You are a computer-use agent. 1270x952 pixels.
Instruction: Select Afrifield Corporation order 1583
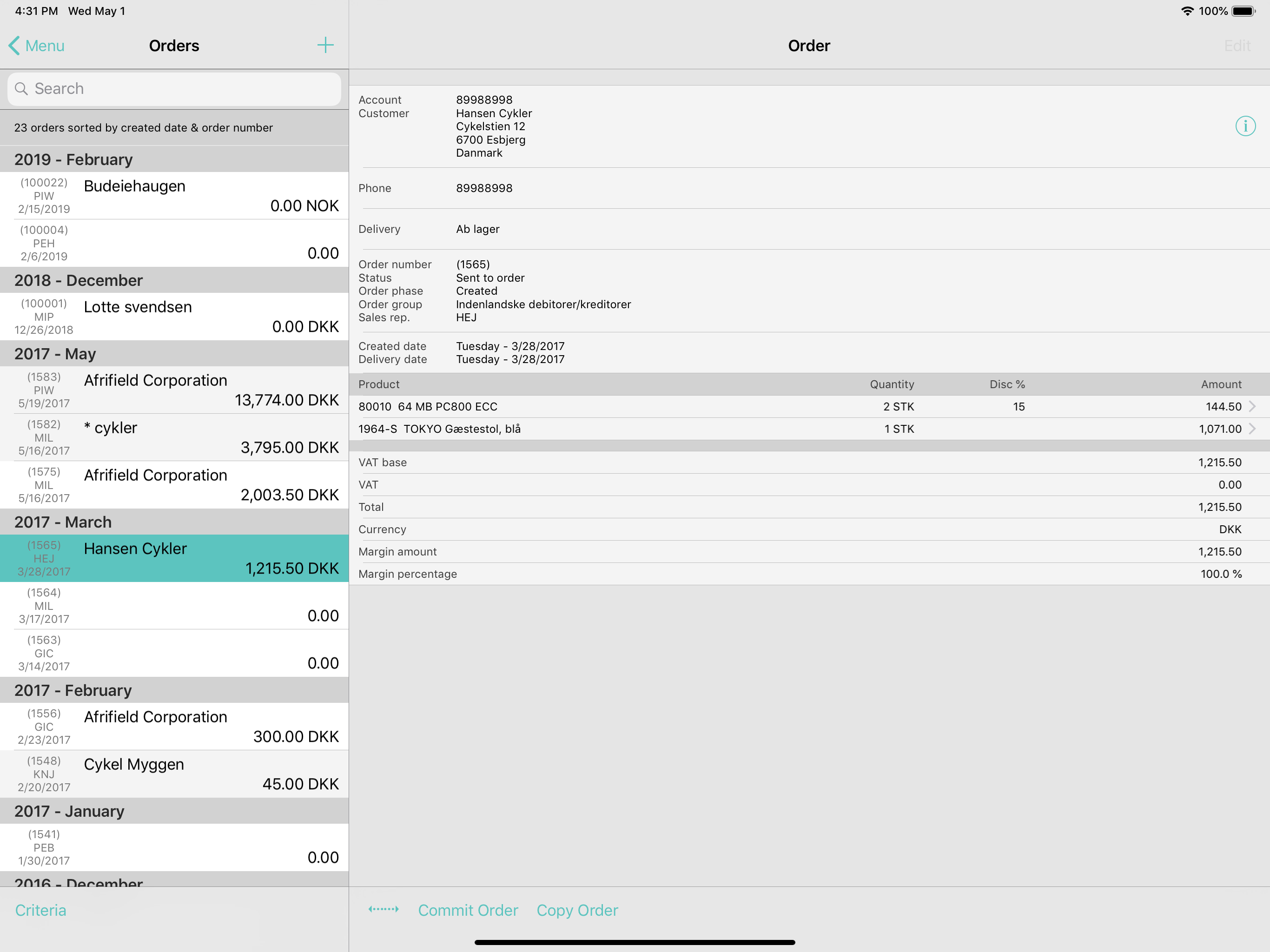174,390
